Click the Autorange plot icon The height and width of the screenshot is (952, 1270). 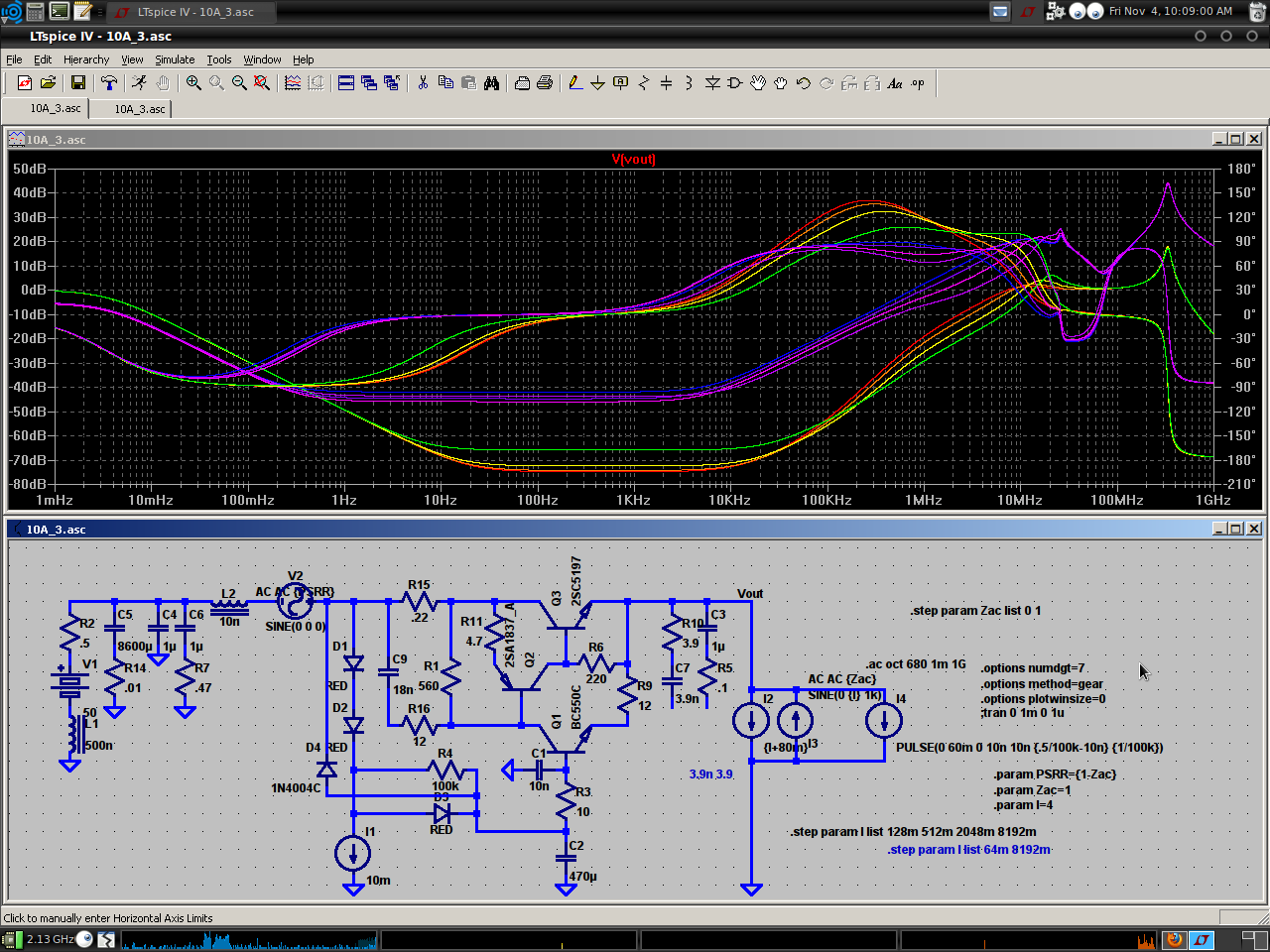click(293, 83)
